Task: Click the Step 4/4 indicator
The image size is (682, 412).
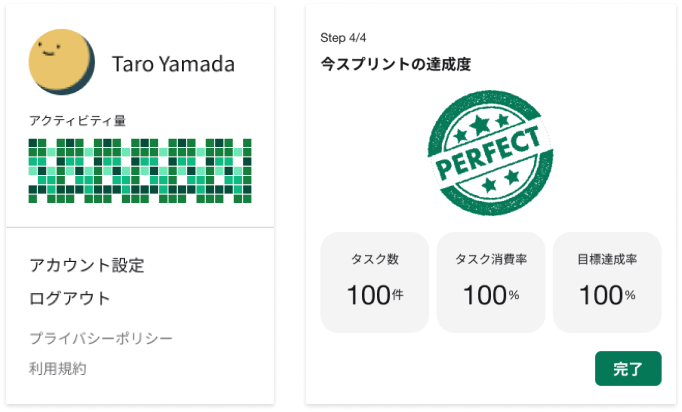Action: pyautogui.click(x=346, y=38)
